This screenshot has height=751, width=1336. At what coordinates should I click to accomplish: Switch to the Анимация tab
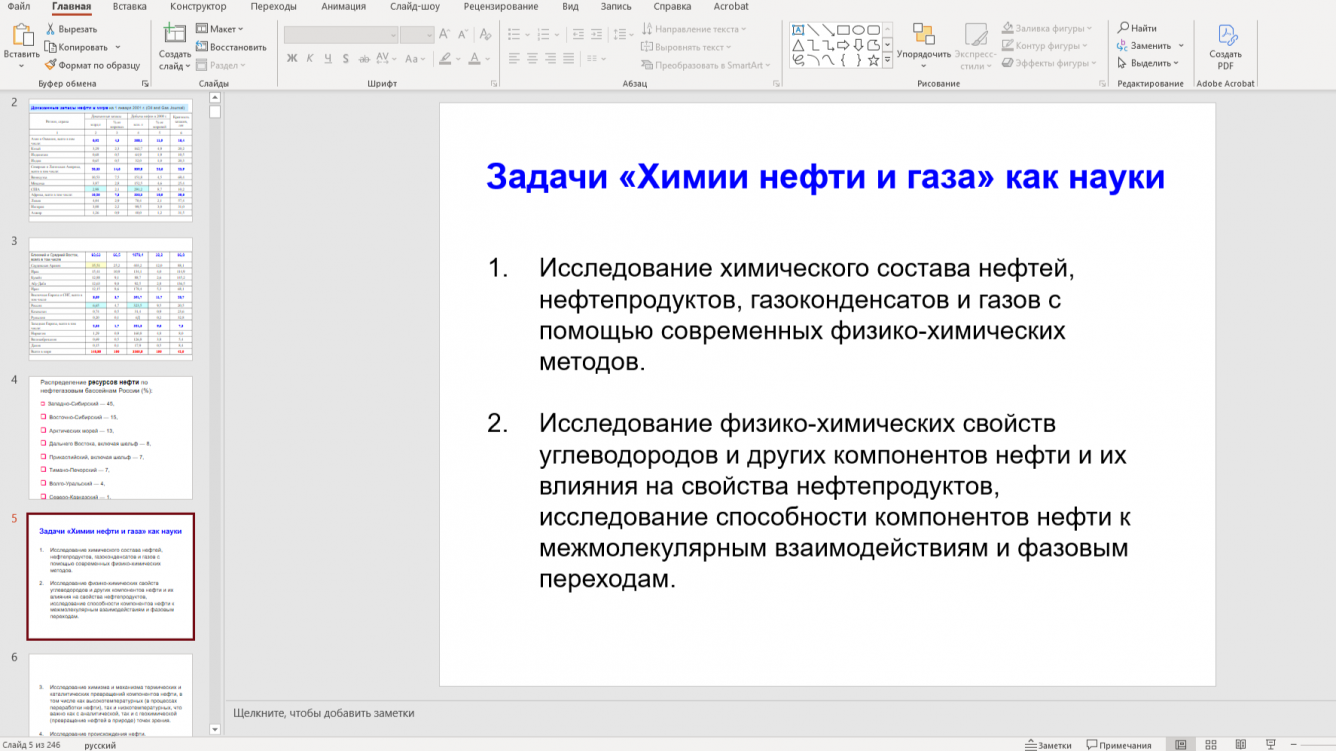pos(343,7)
